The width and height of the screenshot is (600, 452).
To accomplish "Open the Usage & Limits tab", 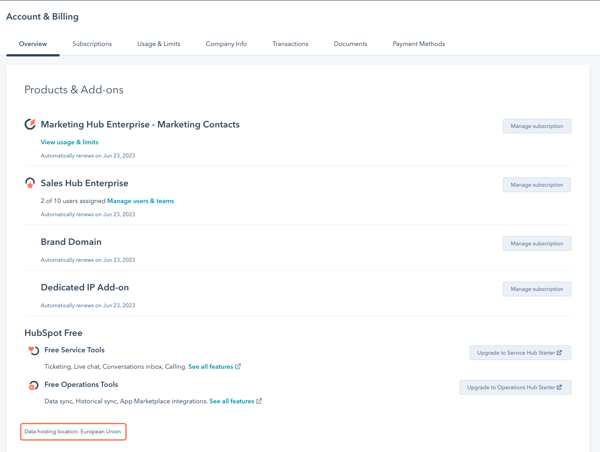I will [x=159, y=44].
